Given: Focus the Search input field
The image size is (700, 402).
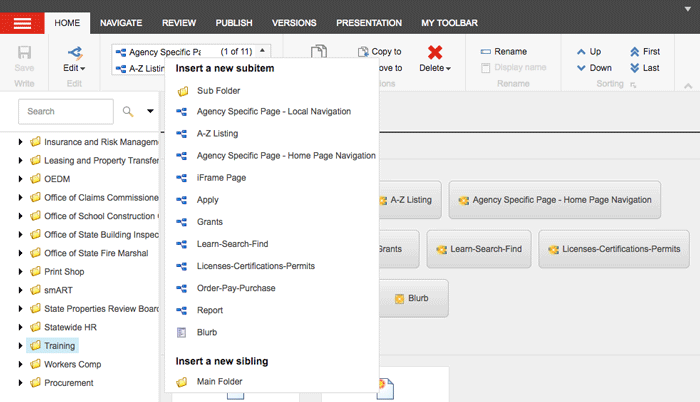Looking at the screenshot, I should [x=65, y=112].
